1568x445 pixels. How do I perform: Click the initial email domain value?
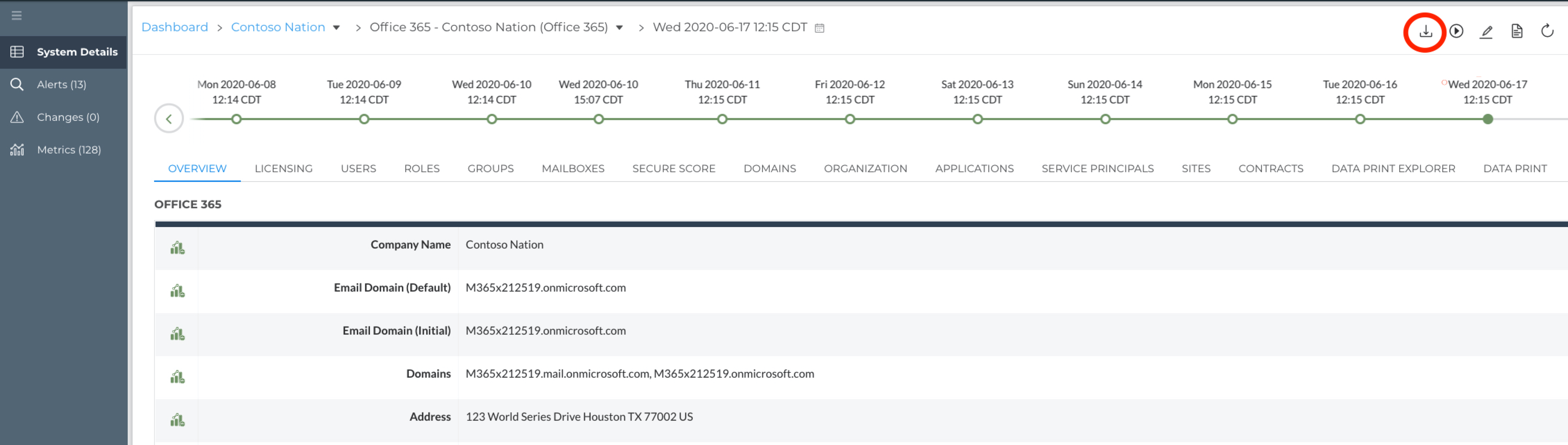[545, 330]
